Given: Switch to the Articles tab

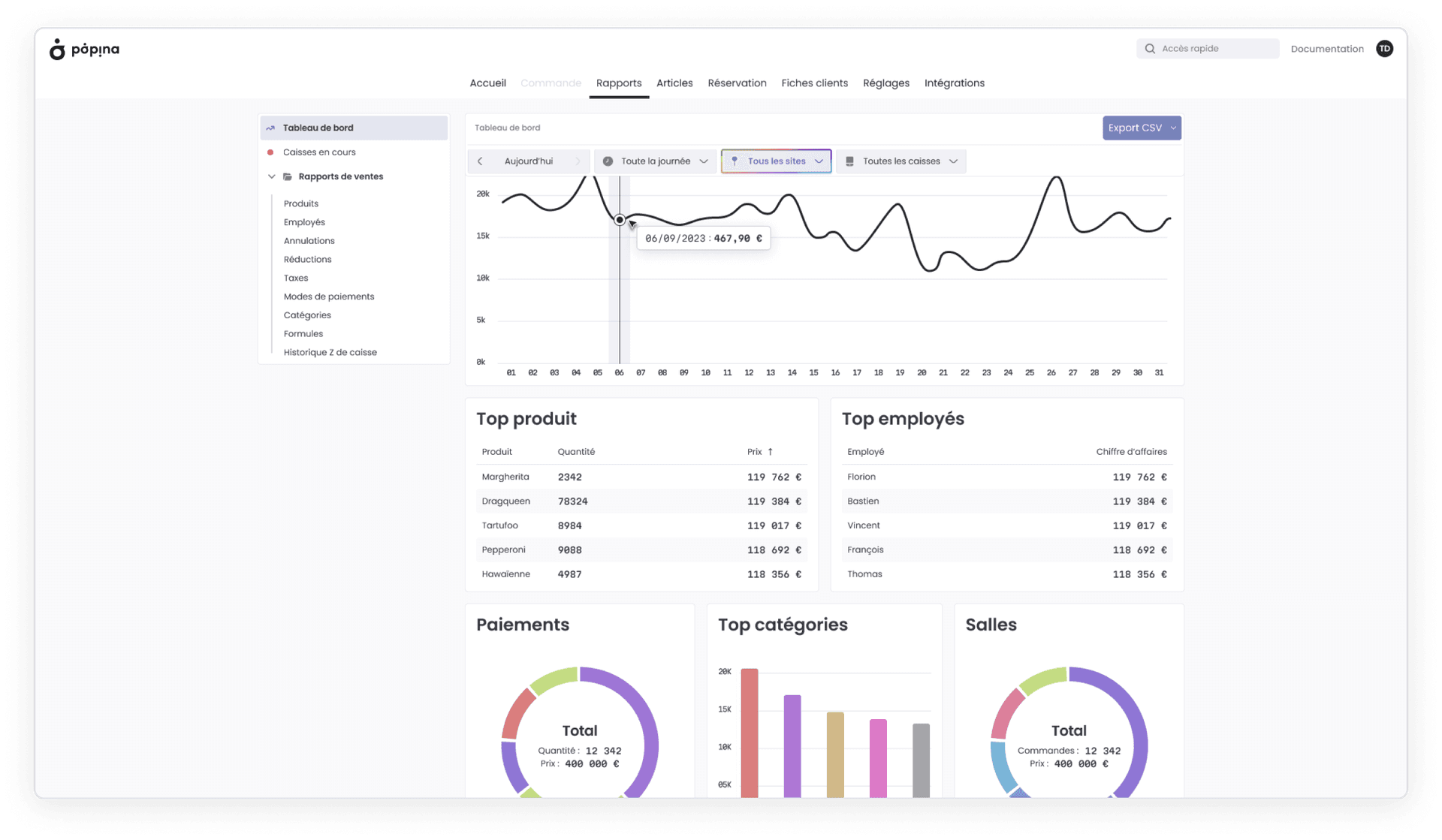Looking at the screenshot, I should [674, 83].
